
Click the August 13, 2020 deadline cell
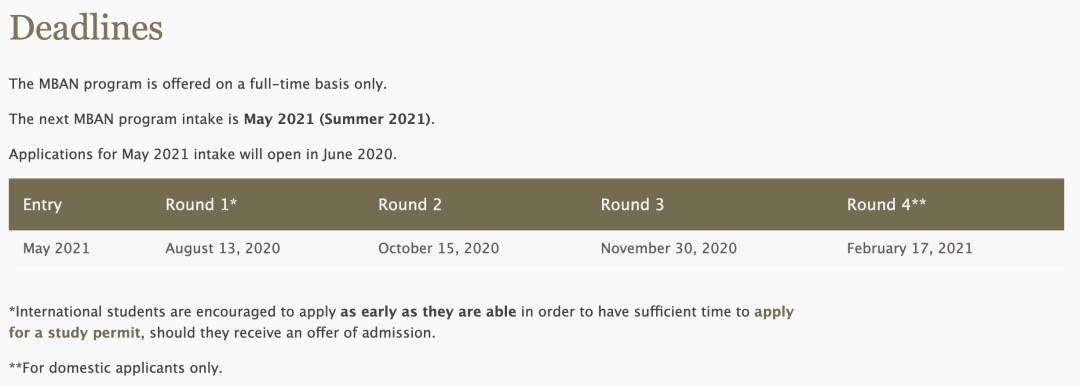point(222,248)
